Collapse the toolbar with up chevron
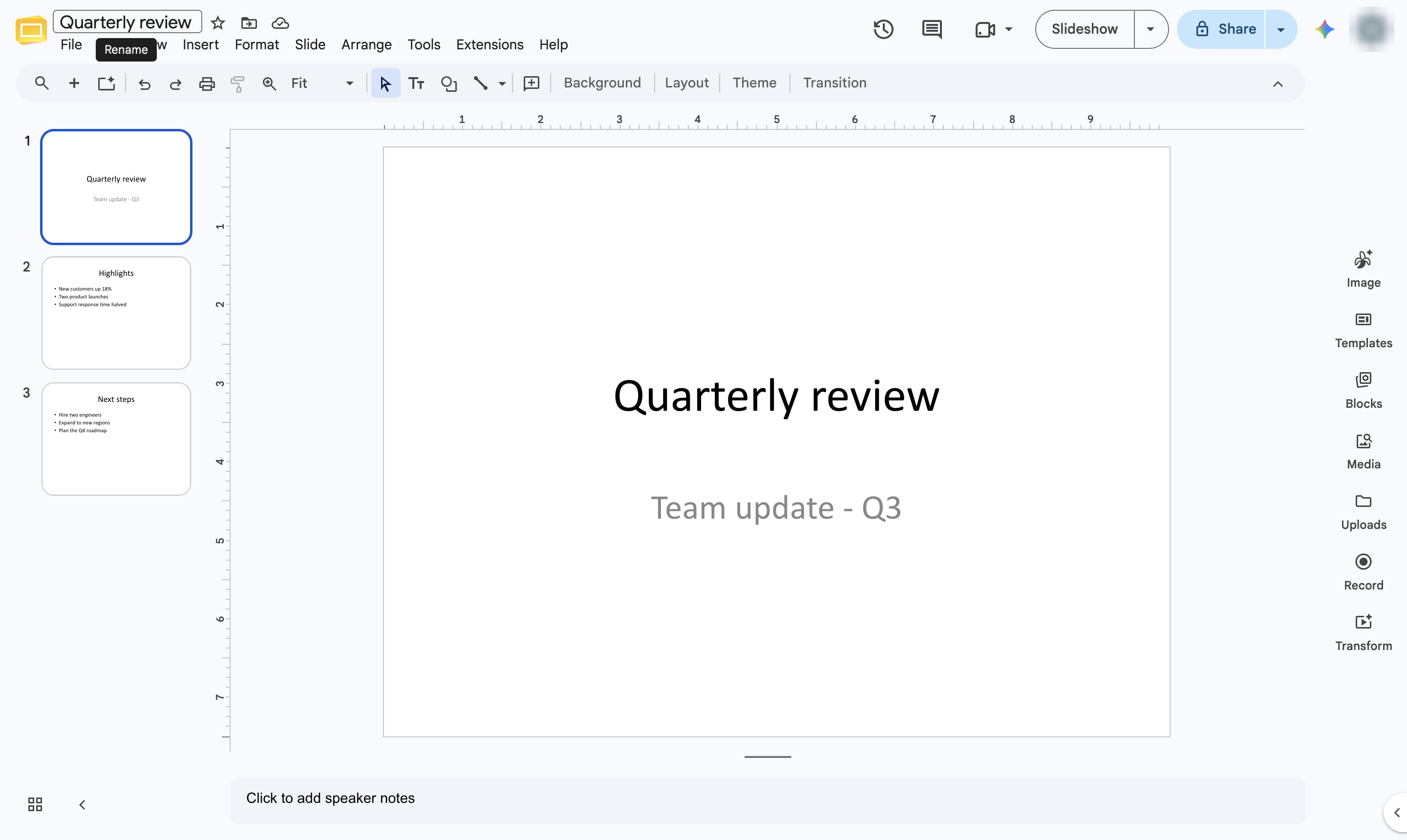The height and width of the screenshot is (840, 1407). [x=1278, y=84]
